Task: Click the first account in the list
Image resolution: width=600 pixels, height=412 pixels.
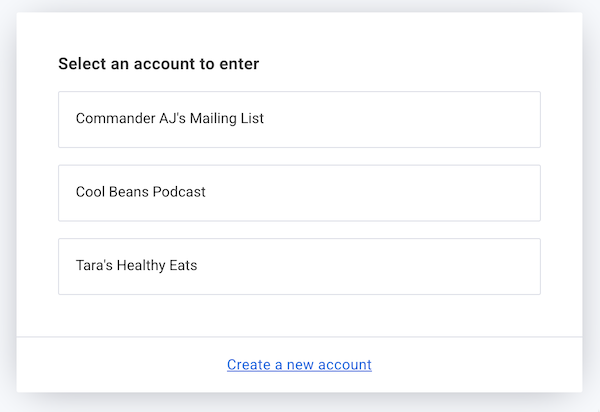Action: pyautogui.click(x=299, y=119)
